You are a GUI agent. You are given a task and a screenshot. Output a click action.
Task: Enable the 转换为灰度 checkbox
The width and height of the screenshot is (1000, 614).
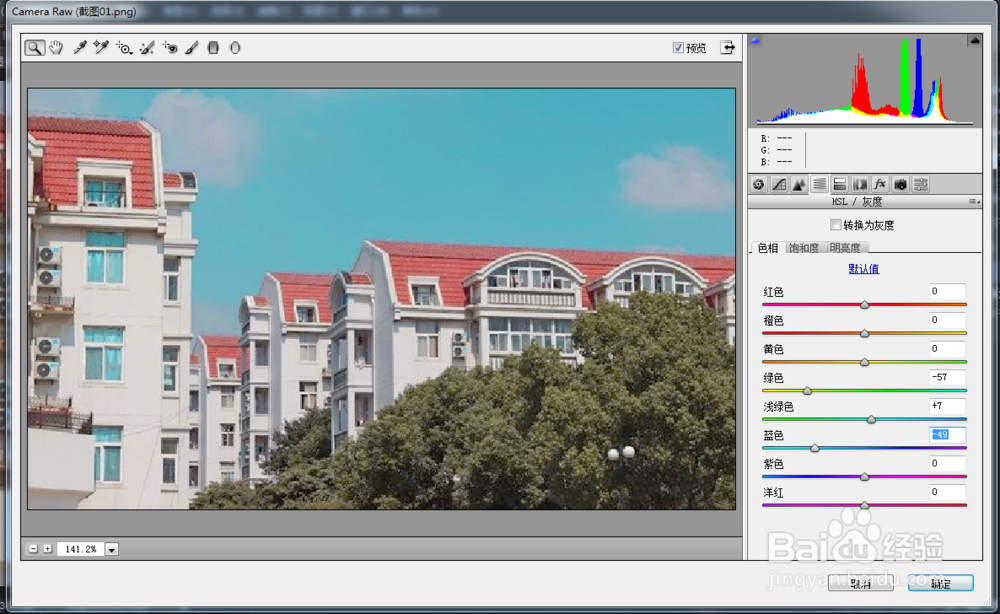tap(835, 224)
